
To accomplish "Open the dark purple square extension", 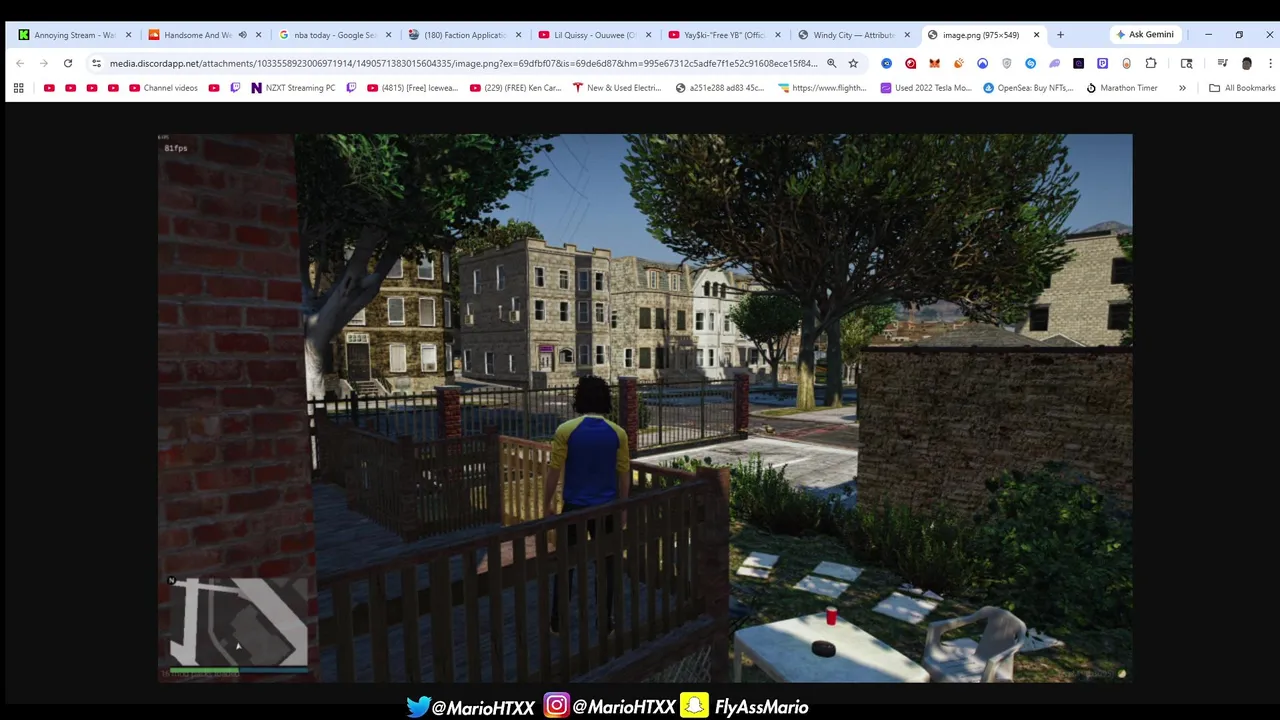I will 1078,63.
